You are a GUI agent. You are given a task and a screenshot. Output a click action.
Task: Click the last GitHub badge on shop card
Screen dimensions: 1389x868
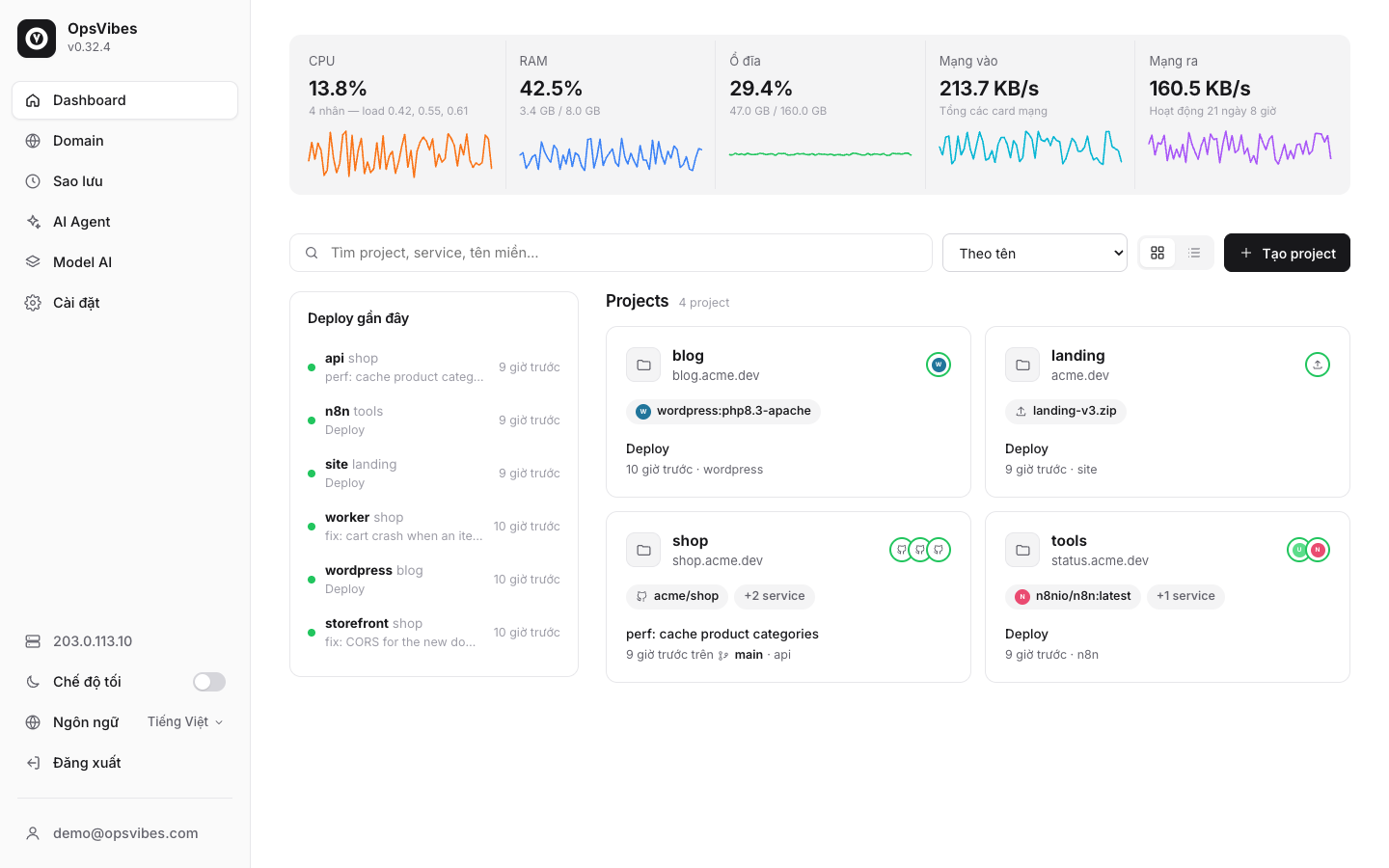click(x=939, y=550)
